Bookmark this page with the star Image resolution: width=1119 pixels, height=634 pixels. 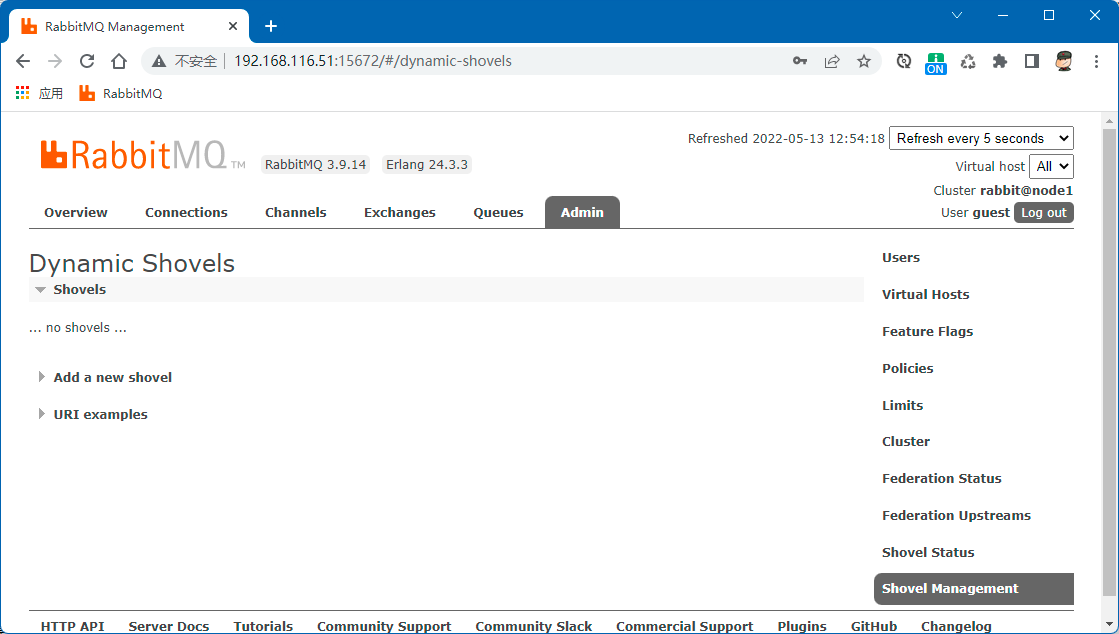click(864, 61)
